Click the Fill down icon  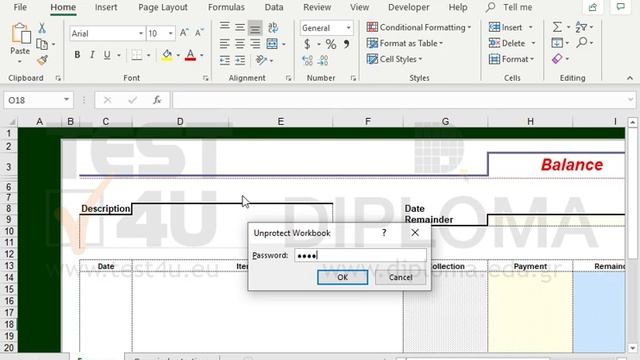click(x=557, y=43)
